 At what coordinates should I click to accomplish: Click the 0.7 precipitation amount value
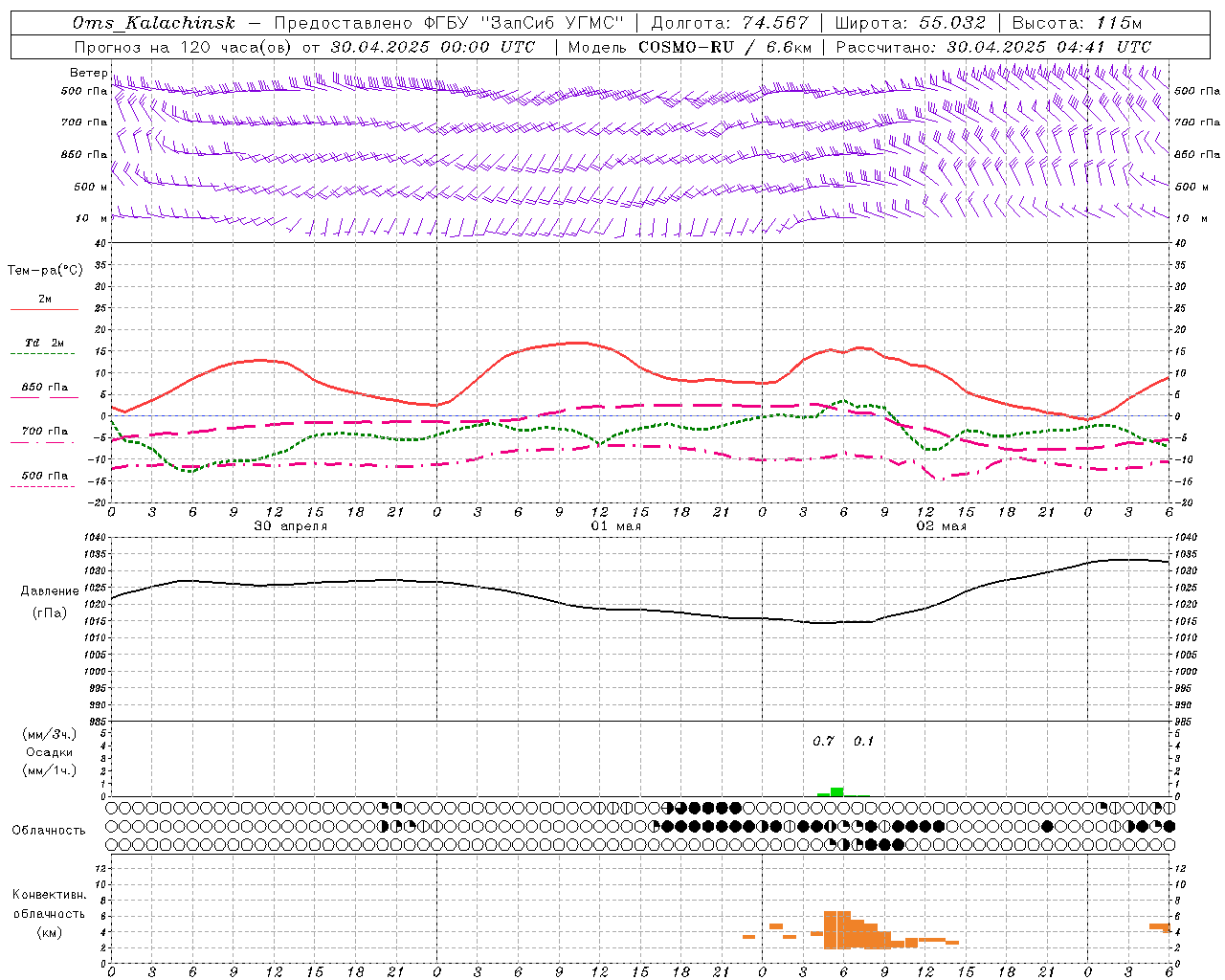coord(823,742)
